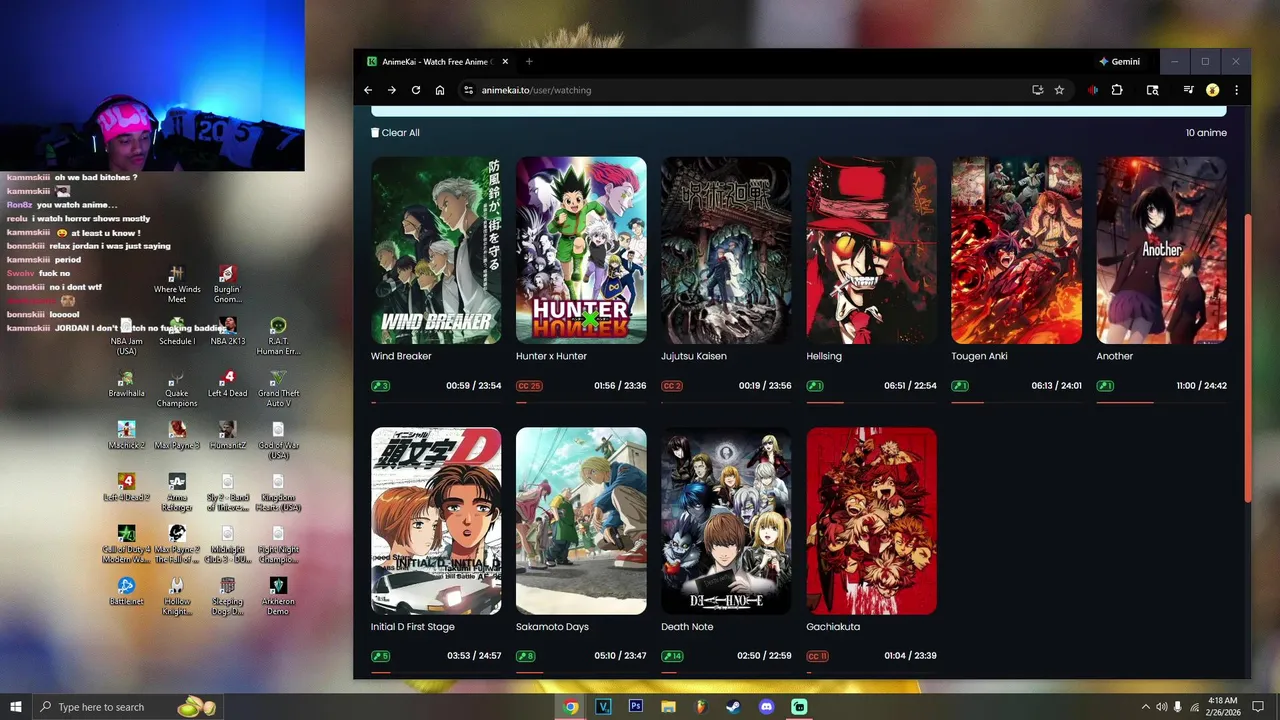Open the Jujutsu Kaisen poster
Viewport: 1280px width, 720px height.
click(726, 250)
